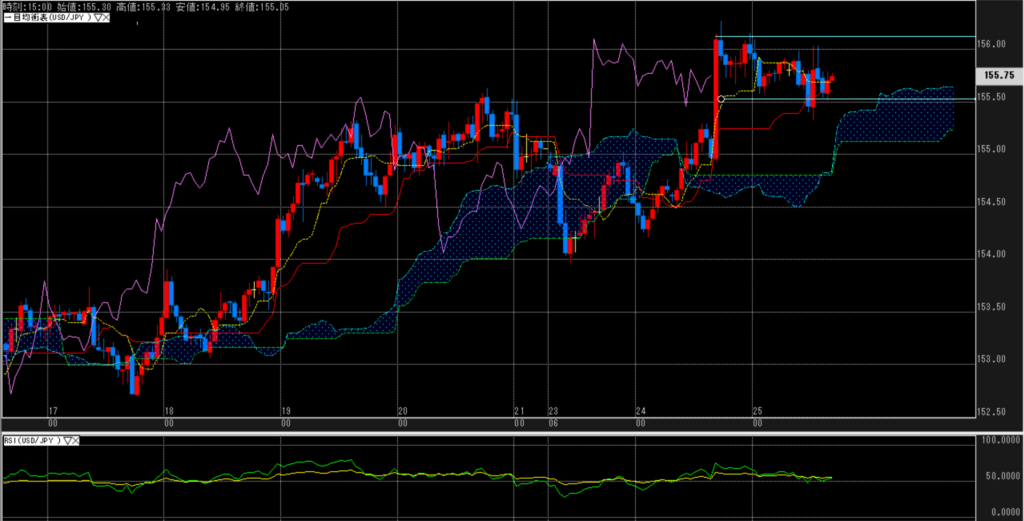Viewport: 1024px width, 521px height.
Task: Open the RSI indicator dropdown triangle
Action: click(x=68, y=440)
